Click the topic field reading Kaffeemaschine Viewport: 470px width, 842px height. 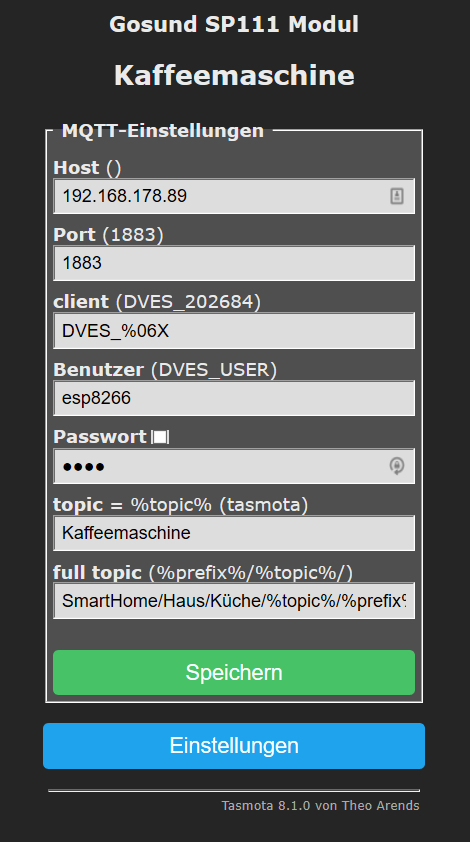(234, 533)
